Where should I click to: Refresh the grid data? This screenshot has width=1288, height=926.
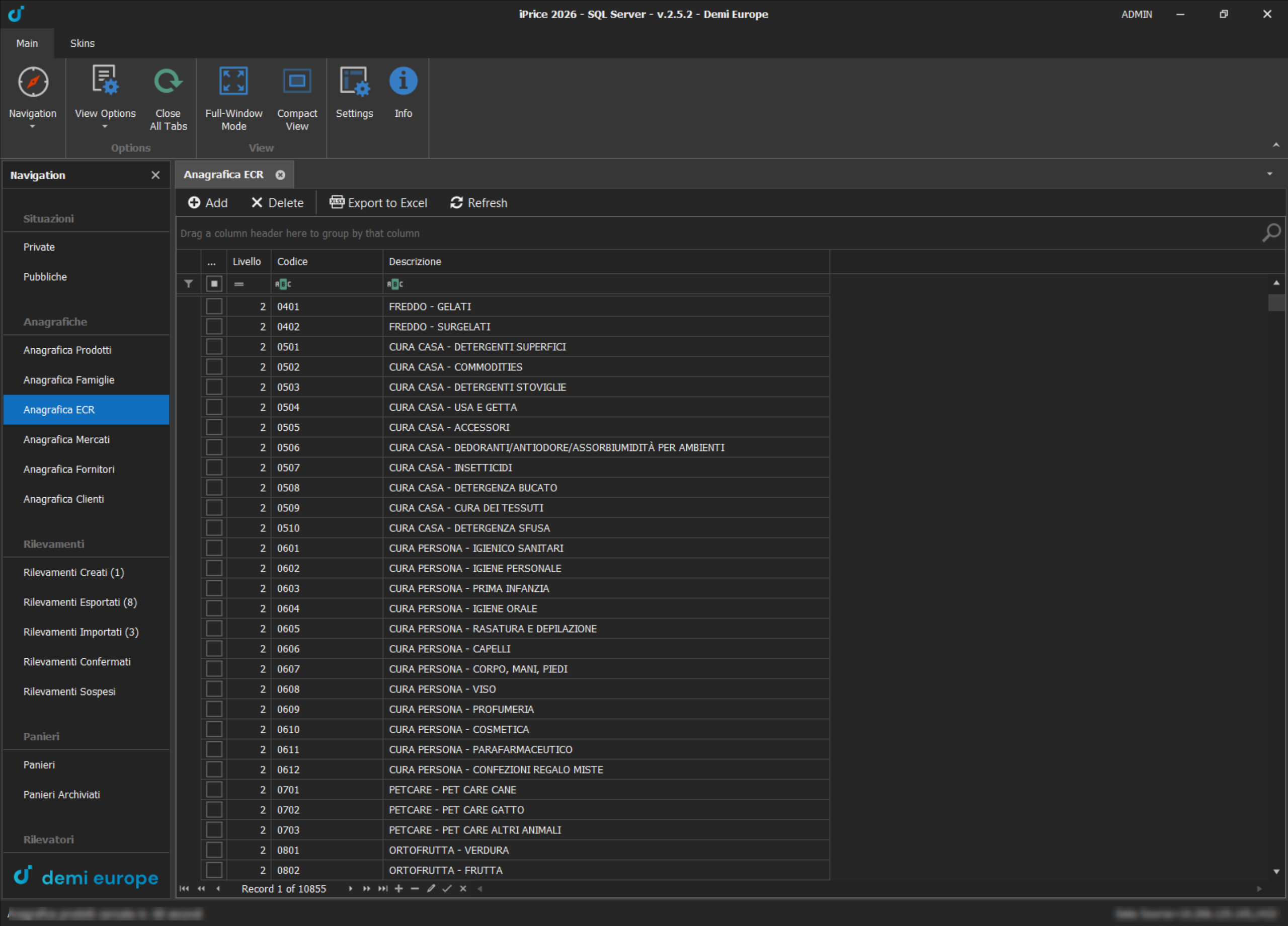coord(478,203)
